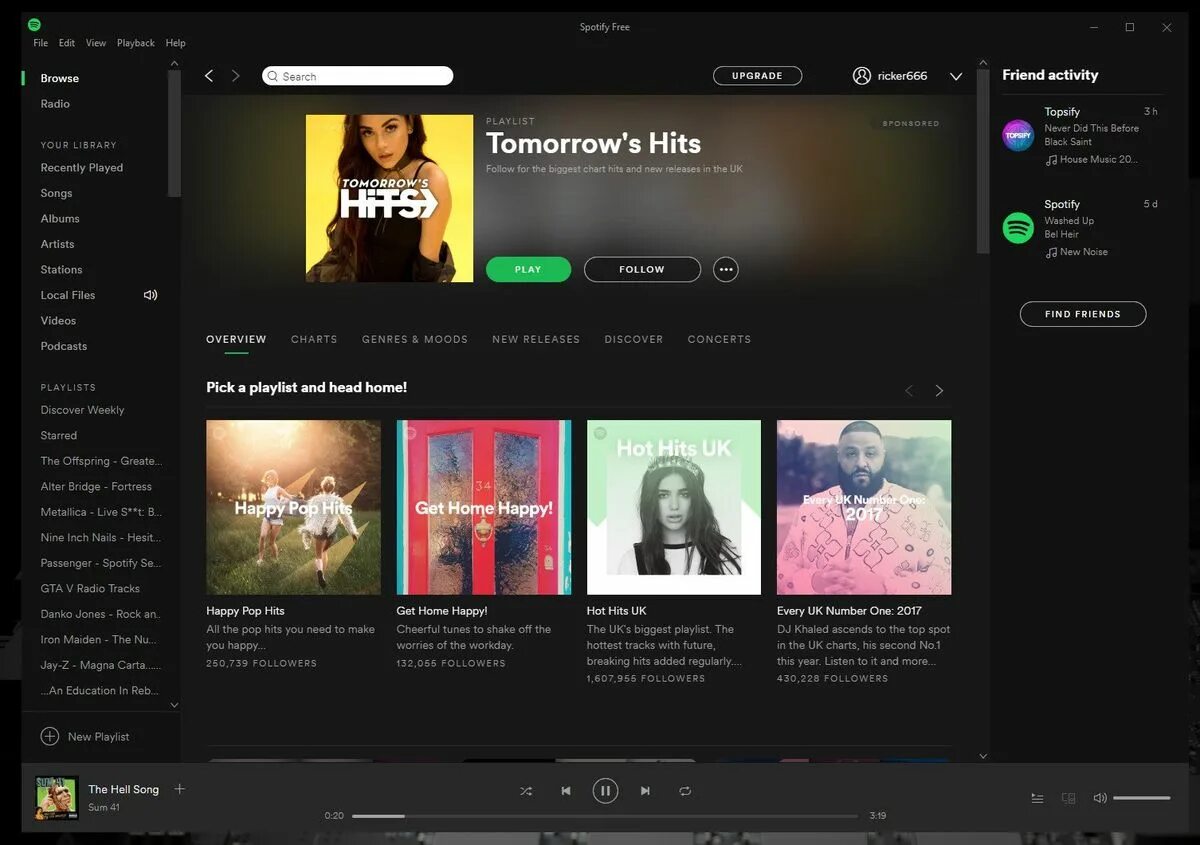Open Songs in the library
The image size is (1200, 845).
point(56,193)
